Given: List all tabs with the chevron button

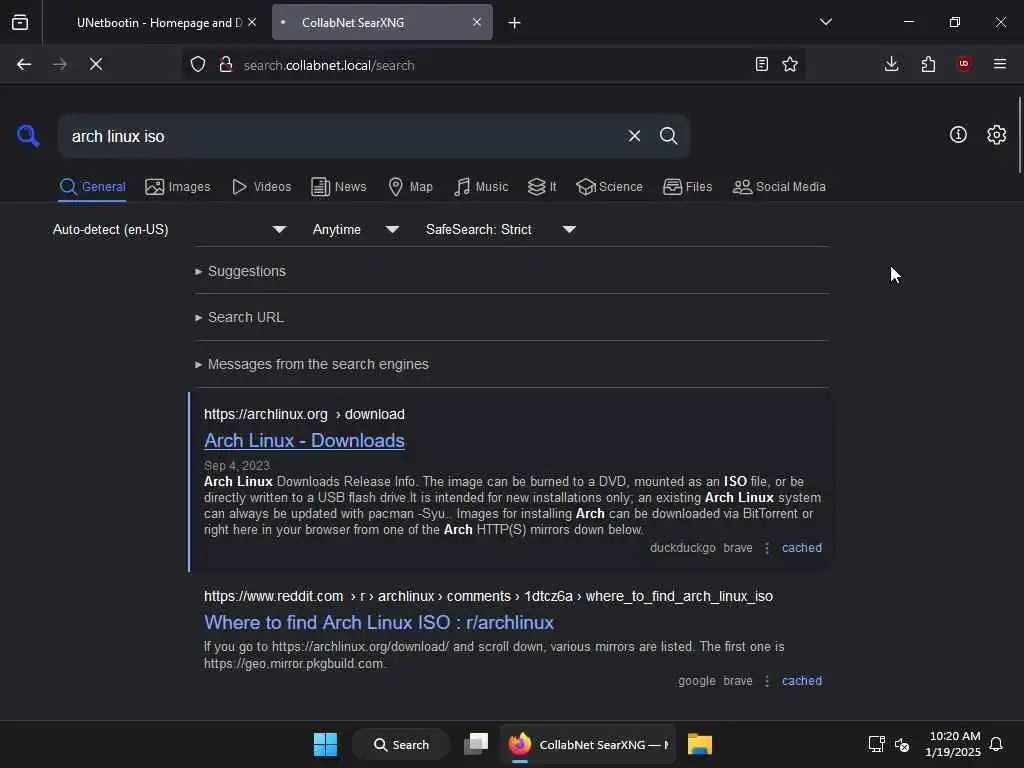Looking at the screenshot, I should pos(826,22).
